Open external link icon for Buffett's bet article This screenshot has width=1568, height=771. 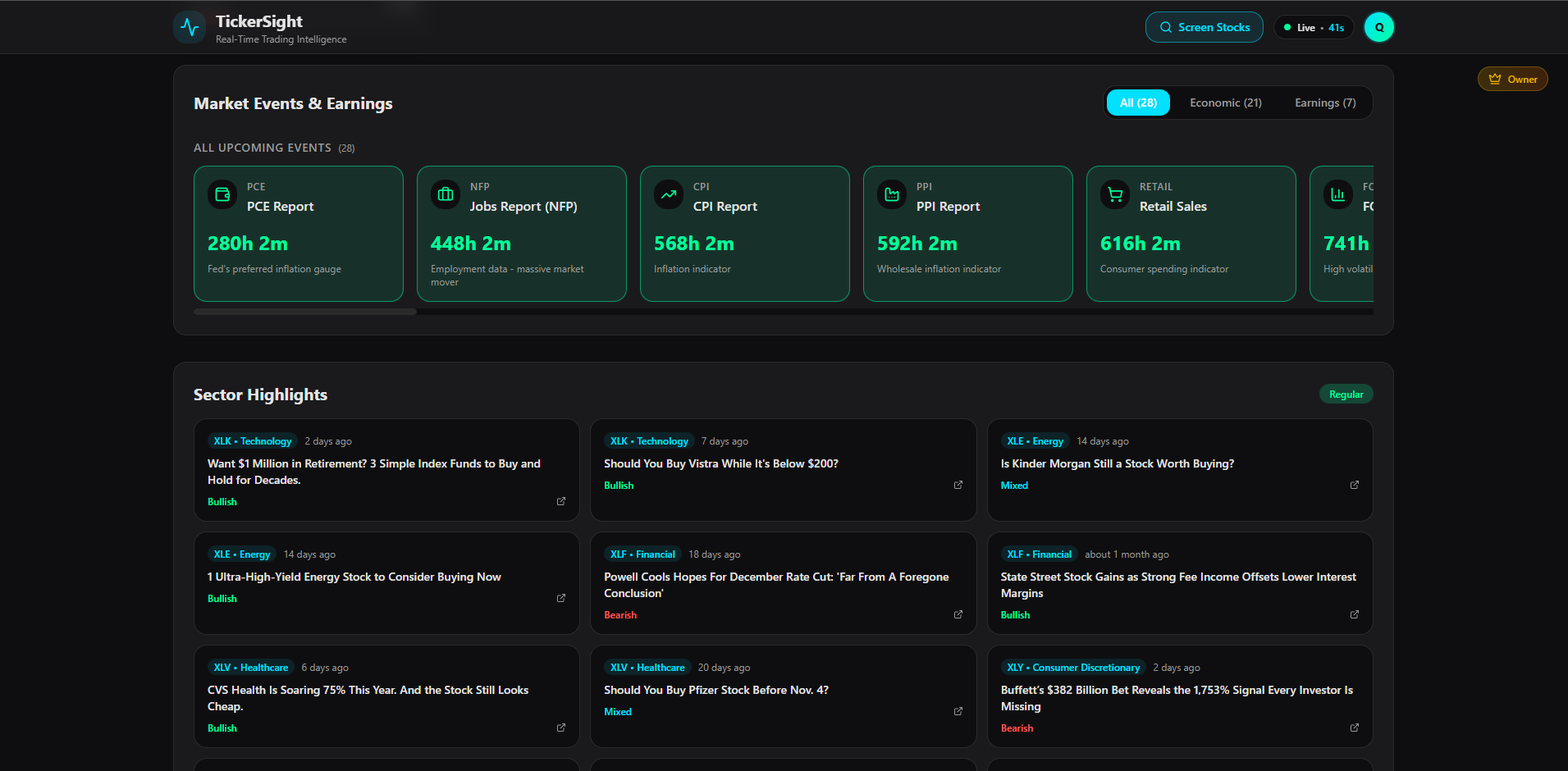coord(1355,728)
